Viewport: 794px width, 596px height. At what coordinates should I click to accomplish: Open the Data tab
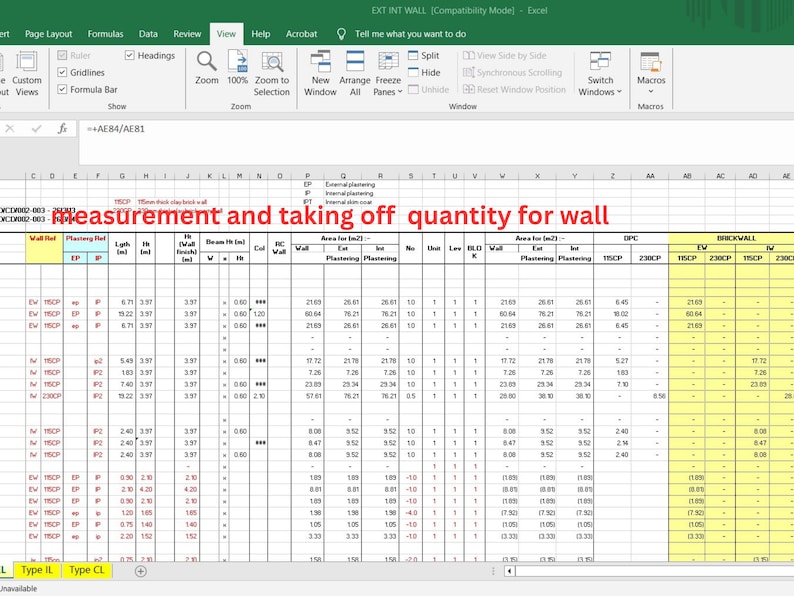[x=148, y=34]
